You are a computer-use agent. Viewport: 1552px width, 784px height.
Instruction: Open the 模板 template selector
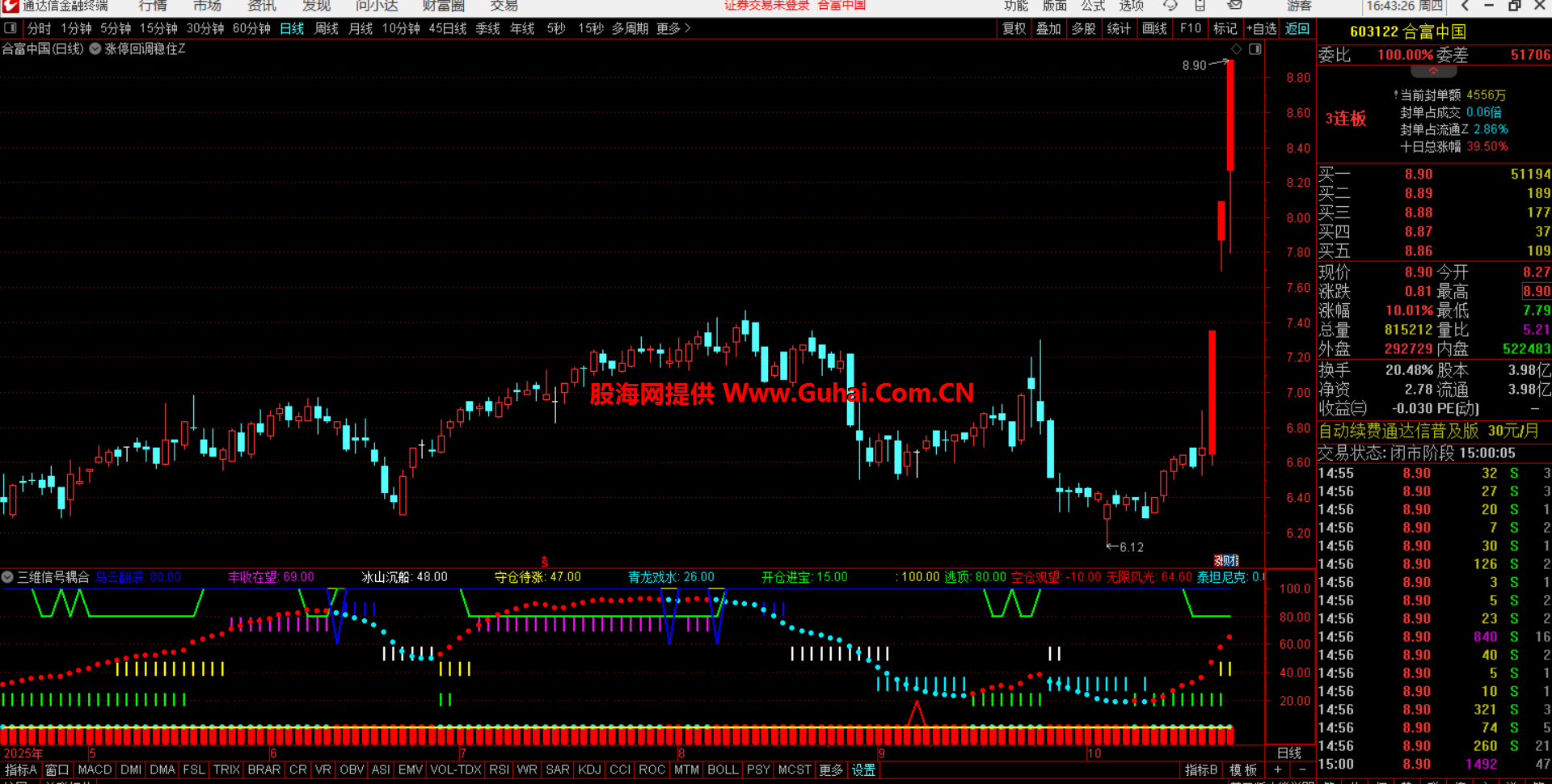click(x=1243, y=770)
